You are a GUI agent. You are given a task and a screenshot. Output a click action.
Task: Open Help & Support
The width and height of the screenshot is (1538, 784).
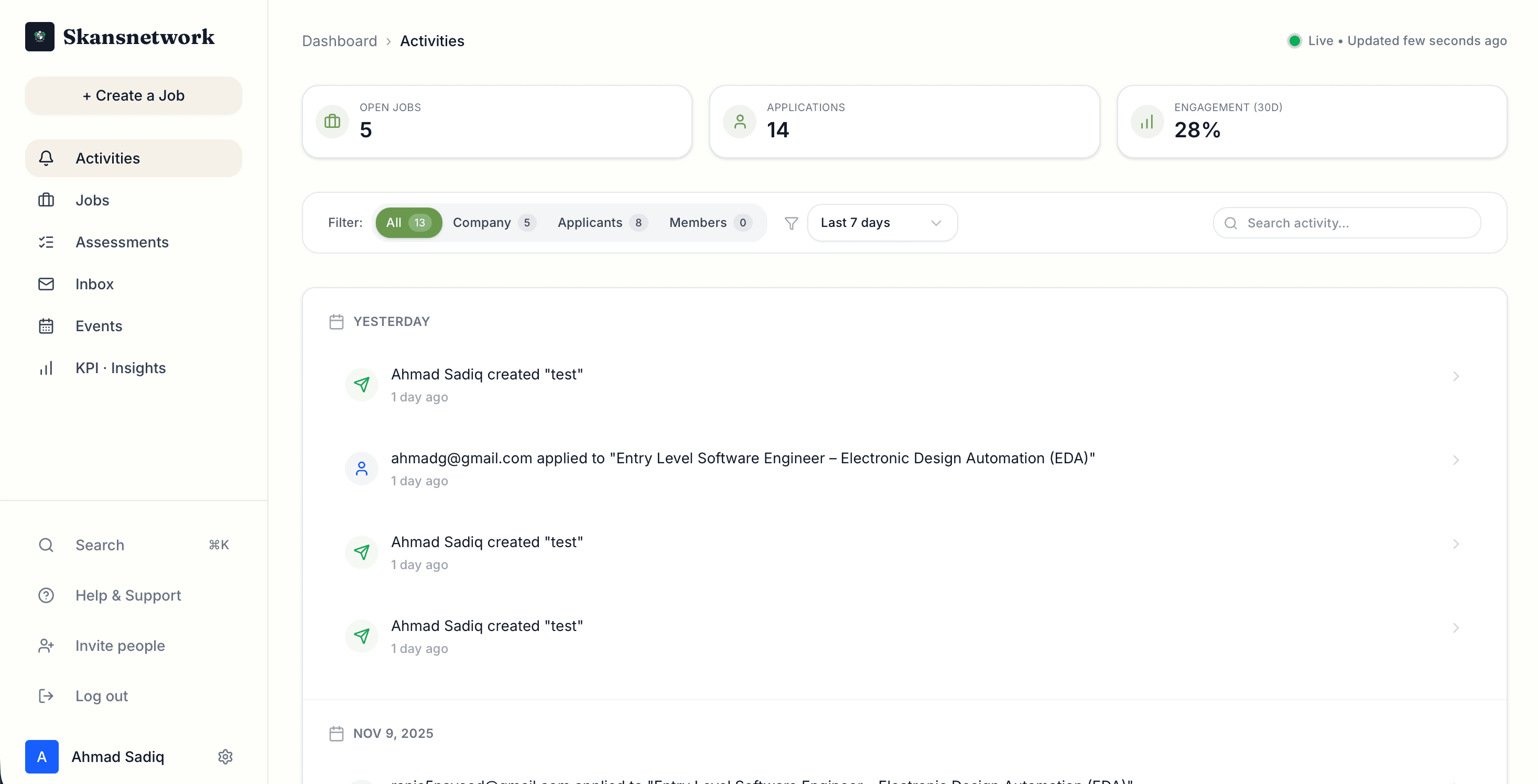coord(128,595)
